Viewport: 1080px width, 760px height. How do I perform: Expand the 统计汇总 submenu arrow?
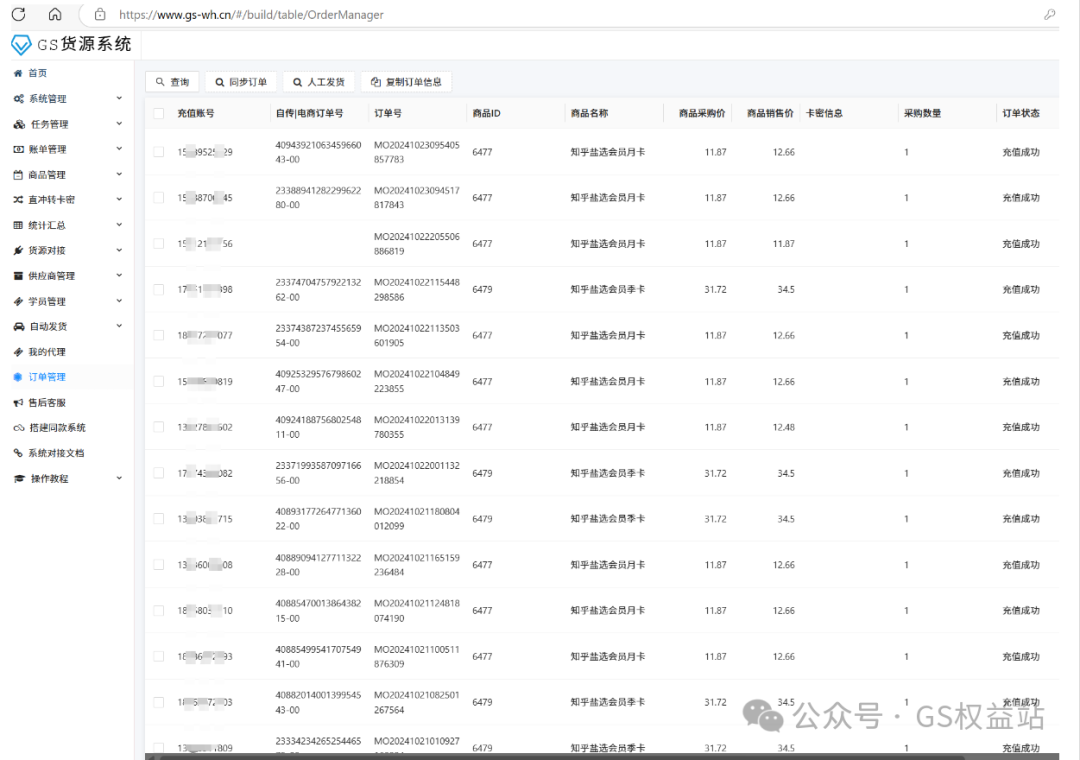point(119,225)
